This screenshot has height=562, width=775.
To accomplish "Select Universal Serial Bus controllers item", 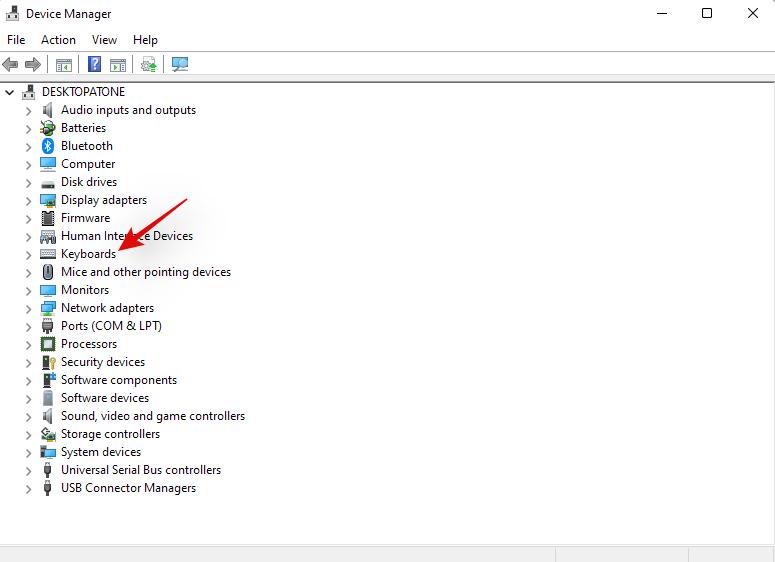I will tap(140, 470).
